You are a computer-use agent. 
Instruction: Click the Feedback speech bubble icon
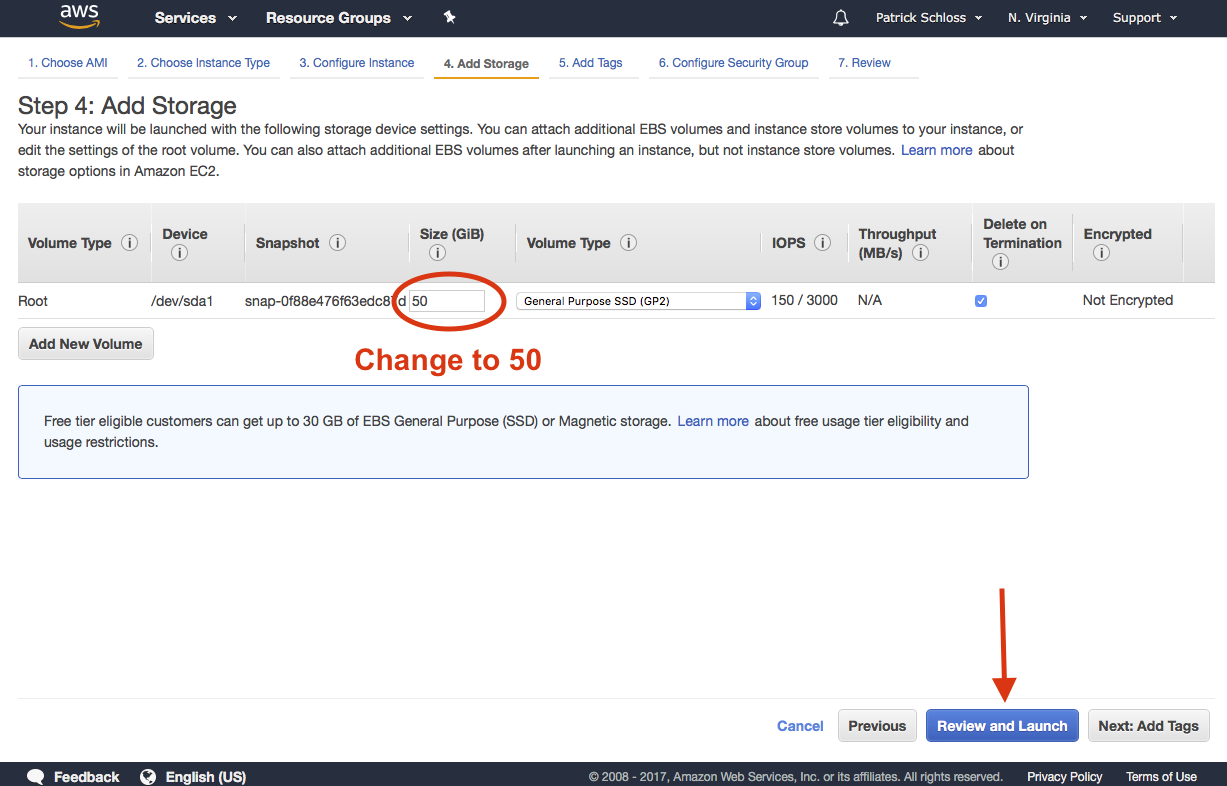36,777
